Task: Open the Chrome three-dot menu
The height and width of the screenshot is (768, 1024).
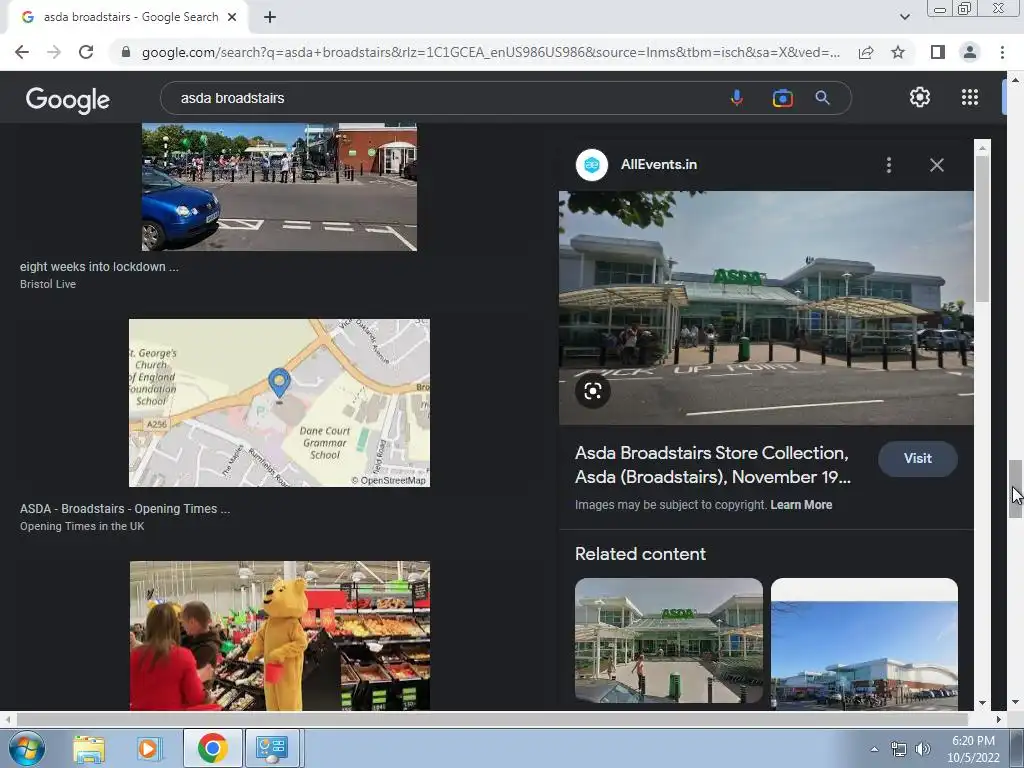Action: 1002,52
